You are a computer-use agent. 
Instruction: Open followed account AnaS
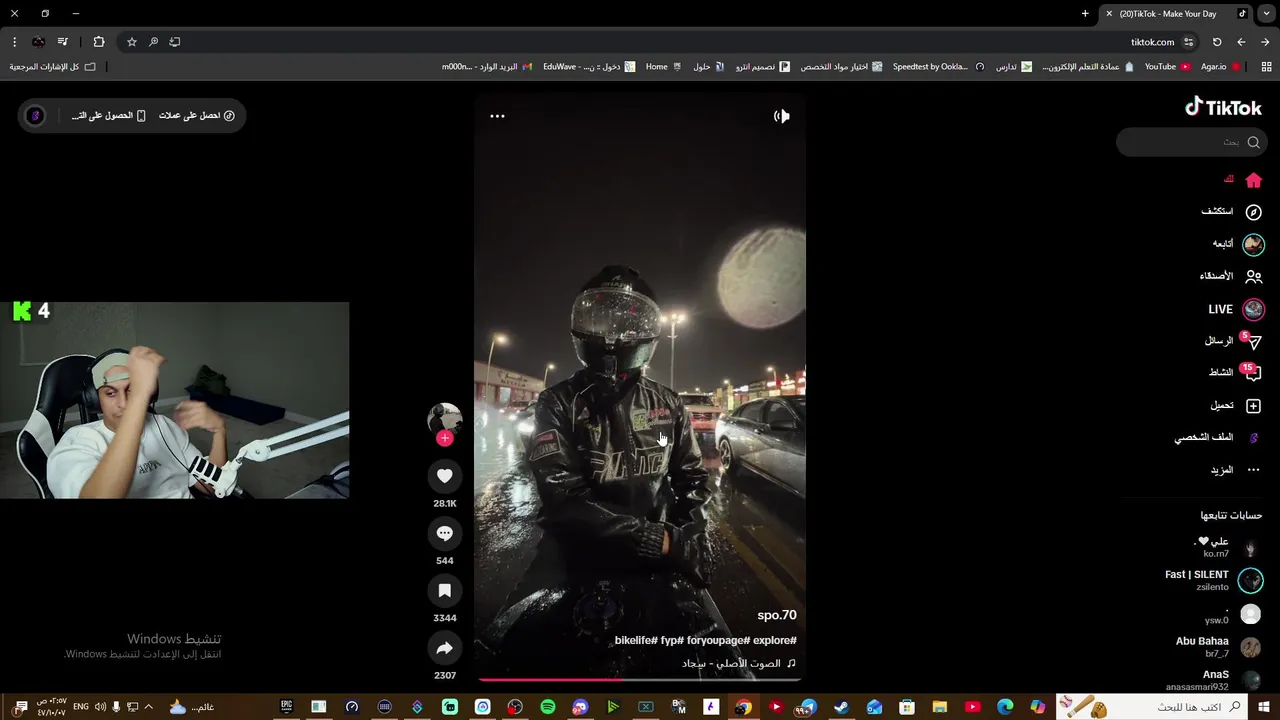(1213, 680)
